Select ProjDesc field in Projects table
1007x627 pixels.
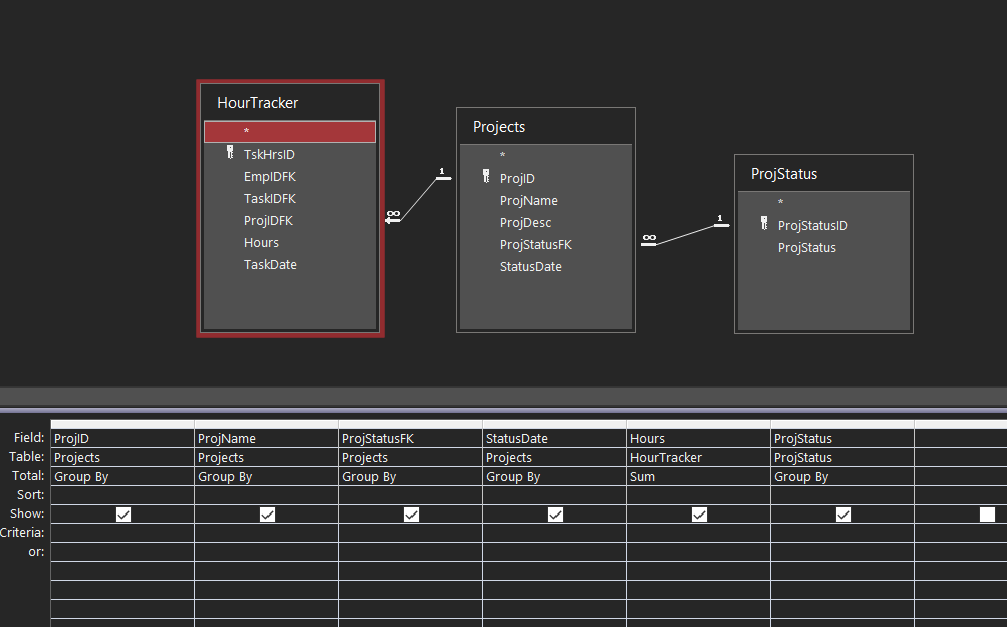coord(546,222)
